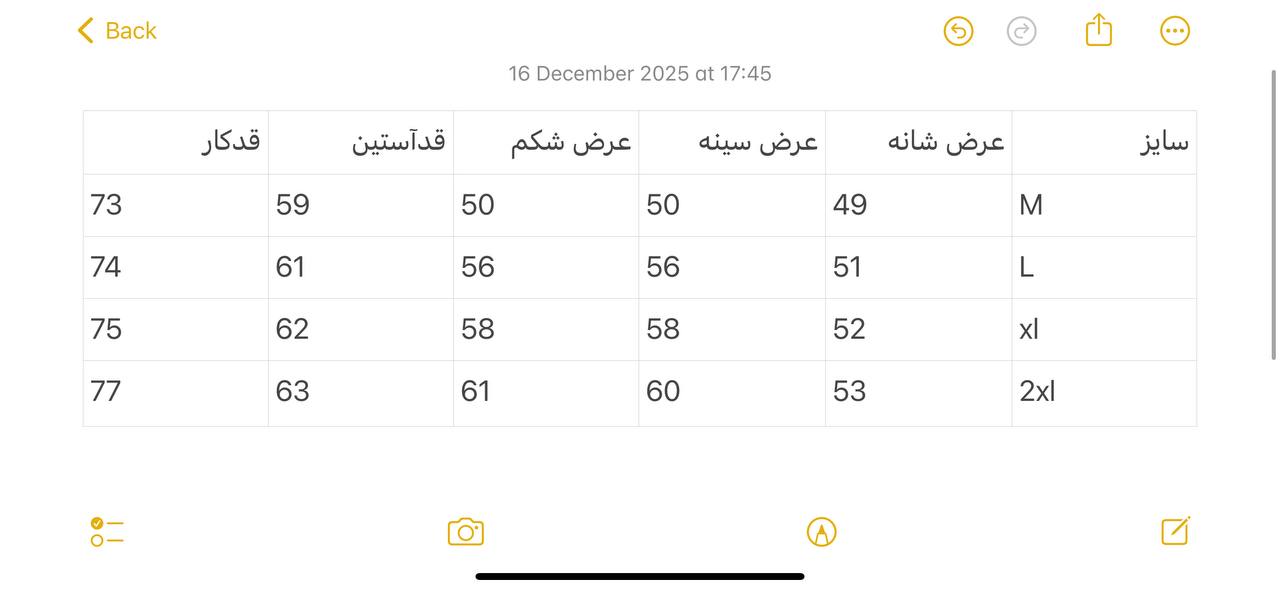The height and width of the screenshot is (591, 1280).
Task: Redo the last edit
Action: [1021, 31]
